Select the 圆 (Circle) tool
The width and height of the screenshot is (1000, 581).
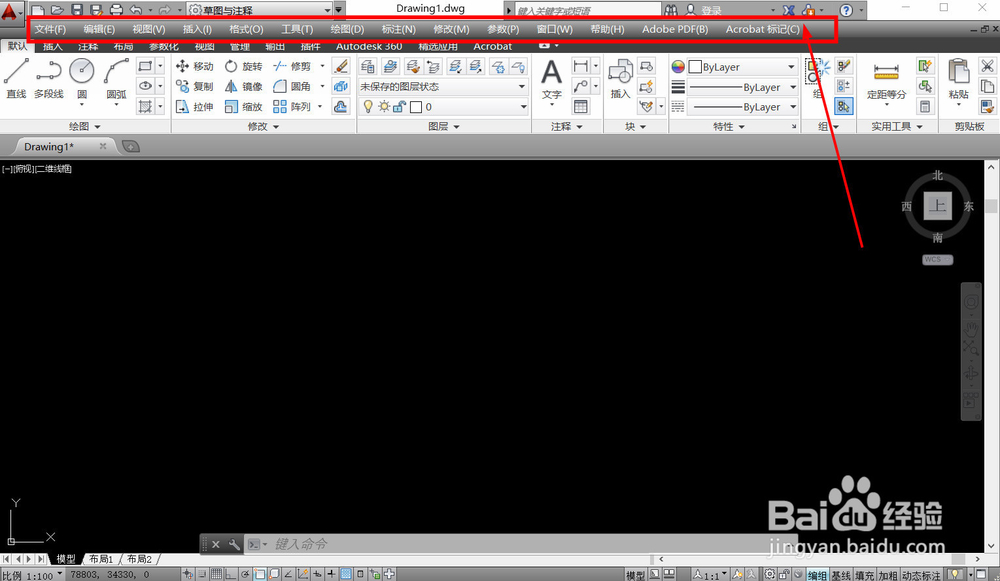[82, 78]
